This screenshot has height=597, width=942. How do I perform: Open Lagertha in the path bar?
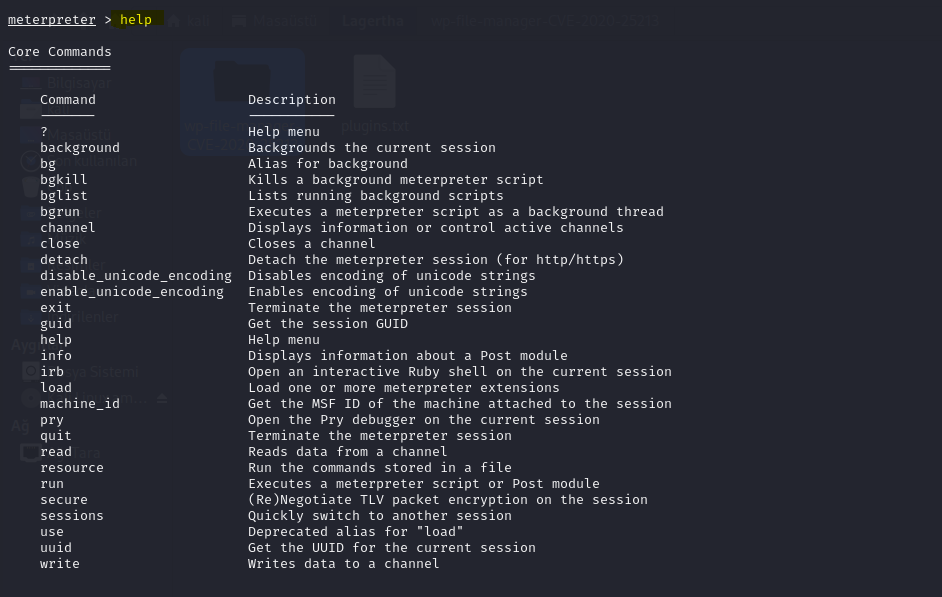pos(372,21)
